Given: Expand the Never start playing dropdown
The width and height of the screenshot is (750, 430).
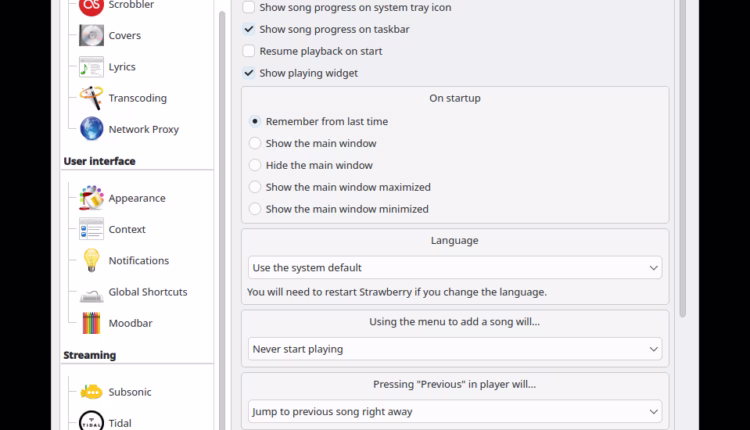Looking at the screenshot, I should pyautogui.click(x=454, y=349).
